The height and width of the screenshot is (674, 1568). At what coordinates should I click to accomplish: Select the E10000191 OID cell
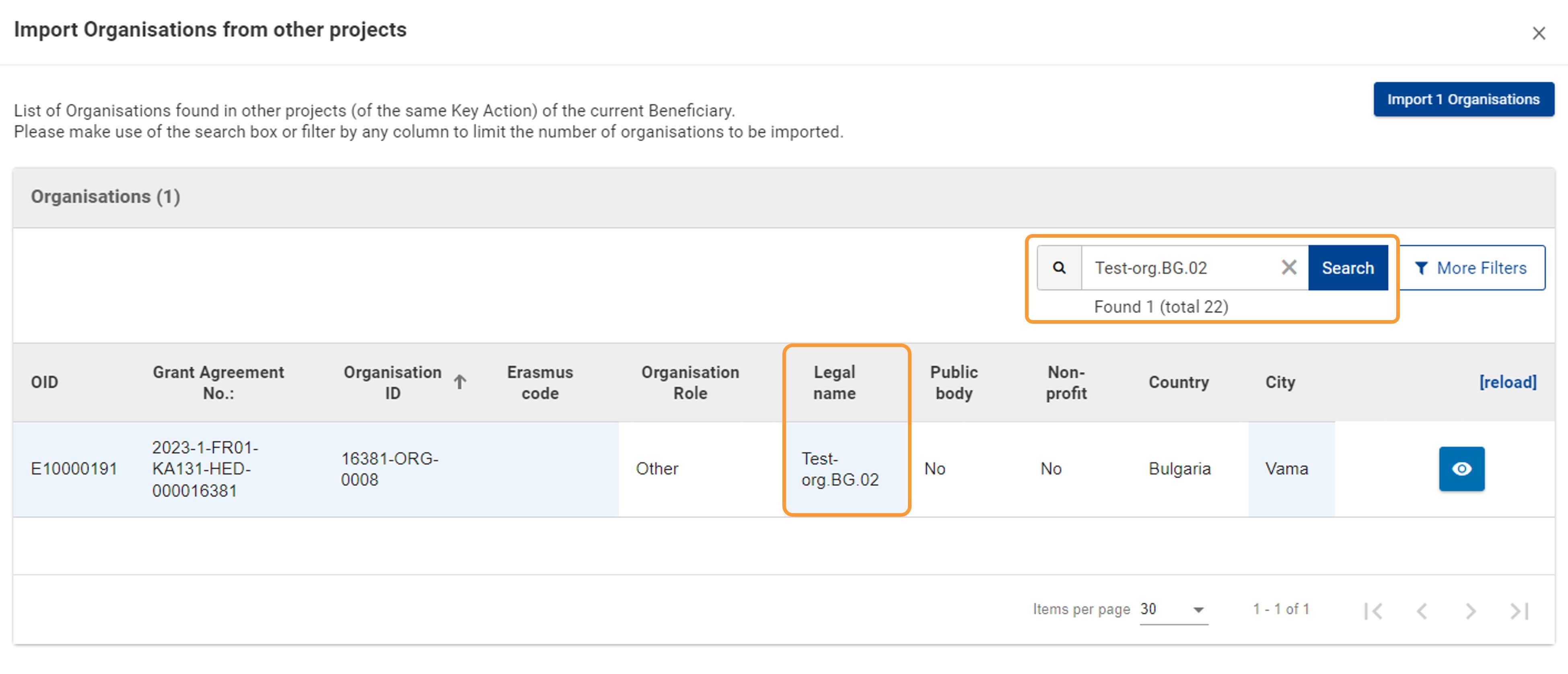tap(74, 469)
